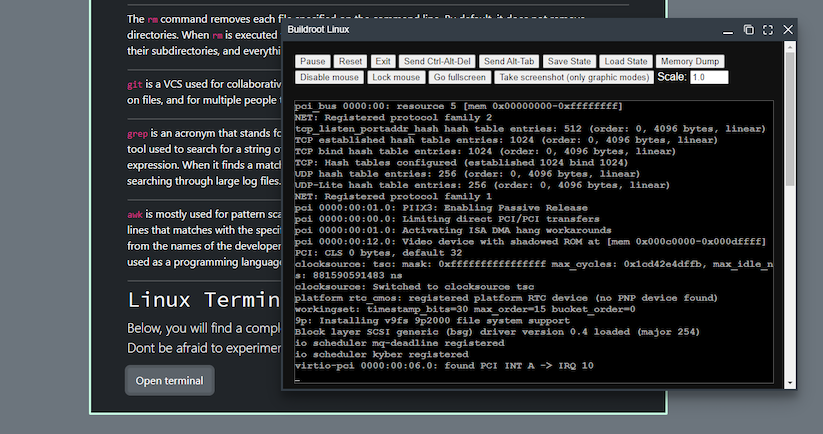
Task: Click 'platform rtc_cmos: registered' log line
Action: 506,298
